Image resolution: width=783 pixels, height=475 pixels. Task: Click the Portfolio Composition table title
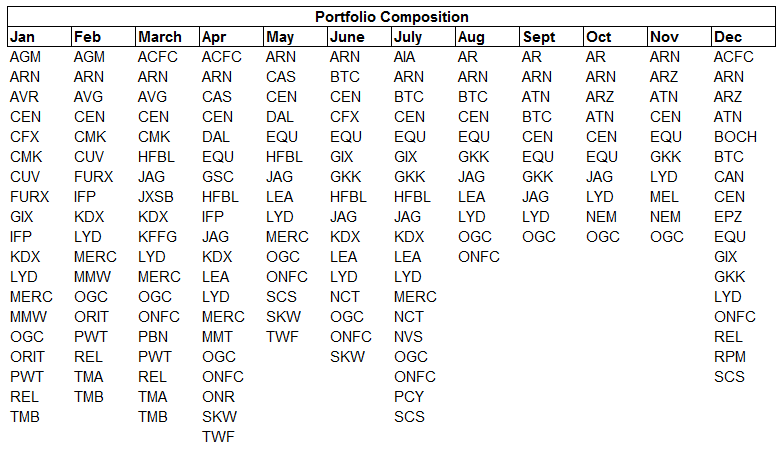click(x=391, y=17)
